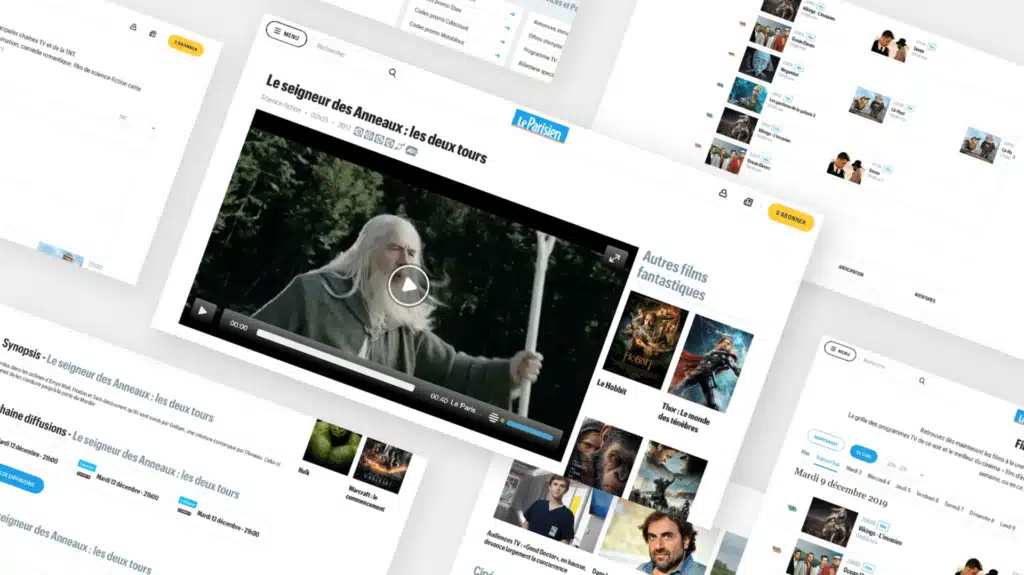
Task: Click the Thor : Le monde des ténèbres title
Action: coord(684,418)
